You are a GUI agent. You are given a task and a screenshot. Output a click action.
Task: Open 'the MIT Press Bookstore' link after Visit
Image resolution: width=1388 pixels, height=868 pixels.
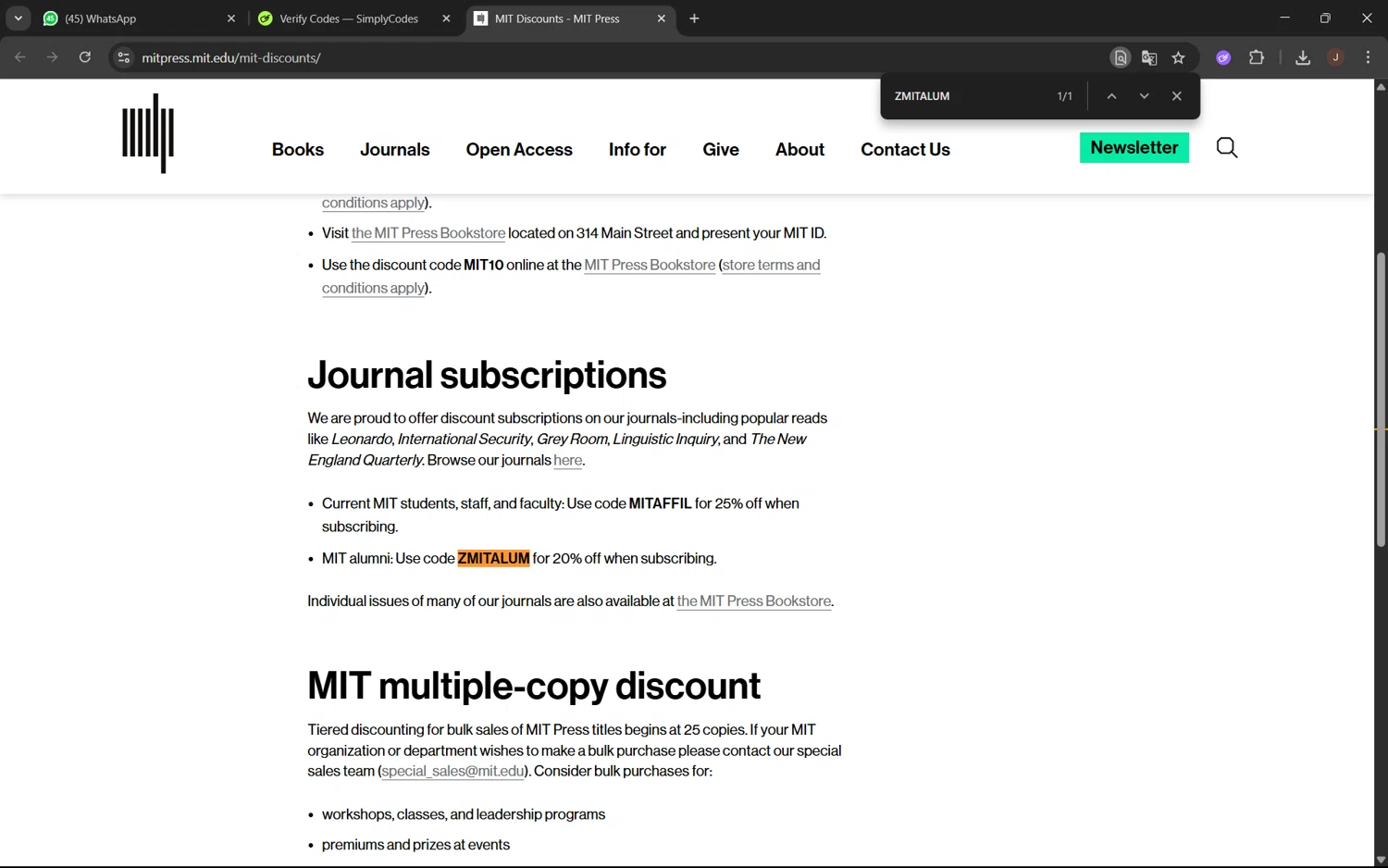point(428,233)
